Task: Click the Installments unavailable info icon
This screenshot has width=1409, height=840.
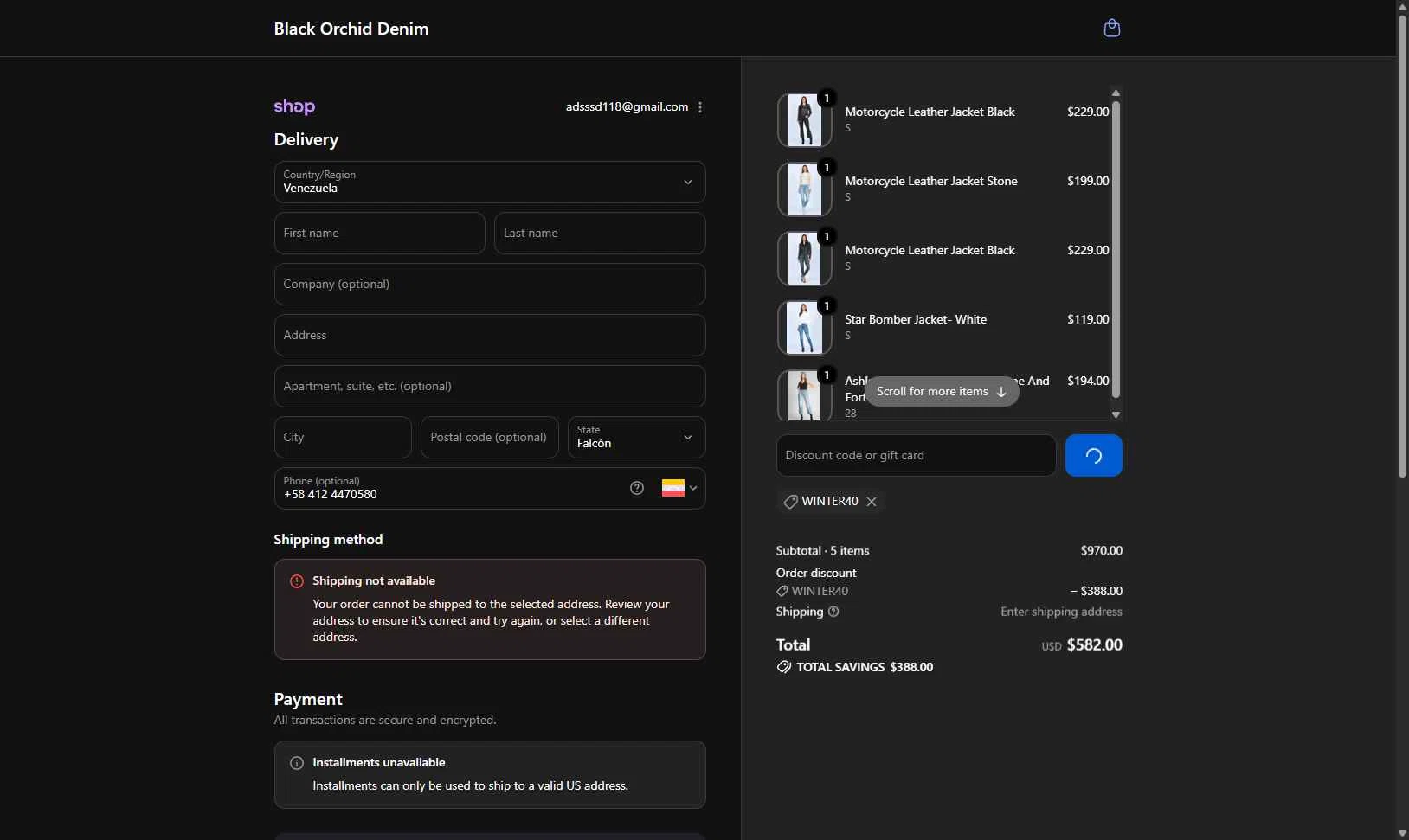Action: tap(297, 763)
